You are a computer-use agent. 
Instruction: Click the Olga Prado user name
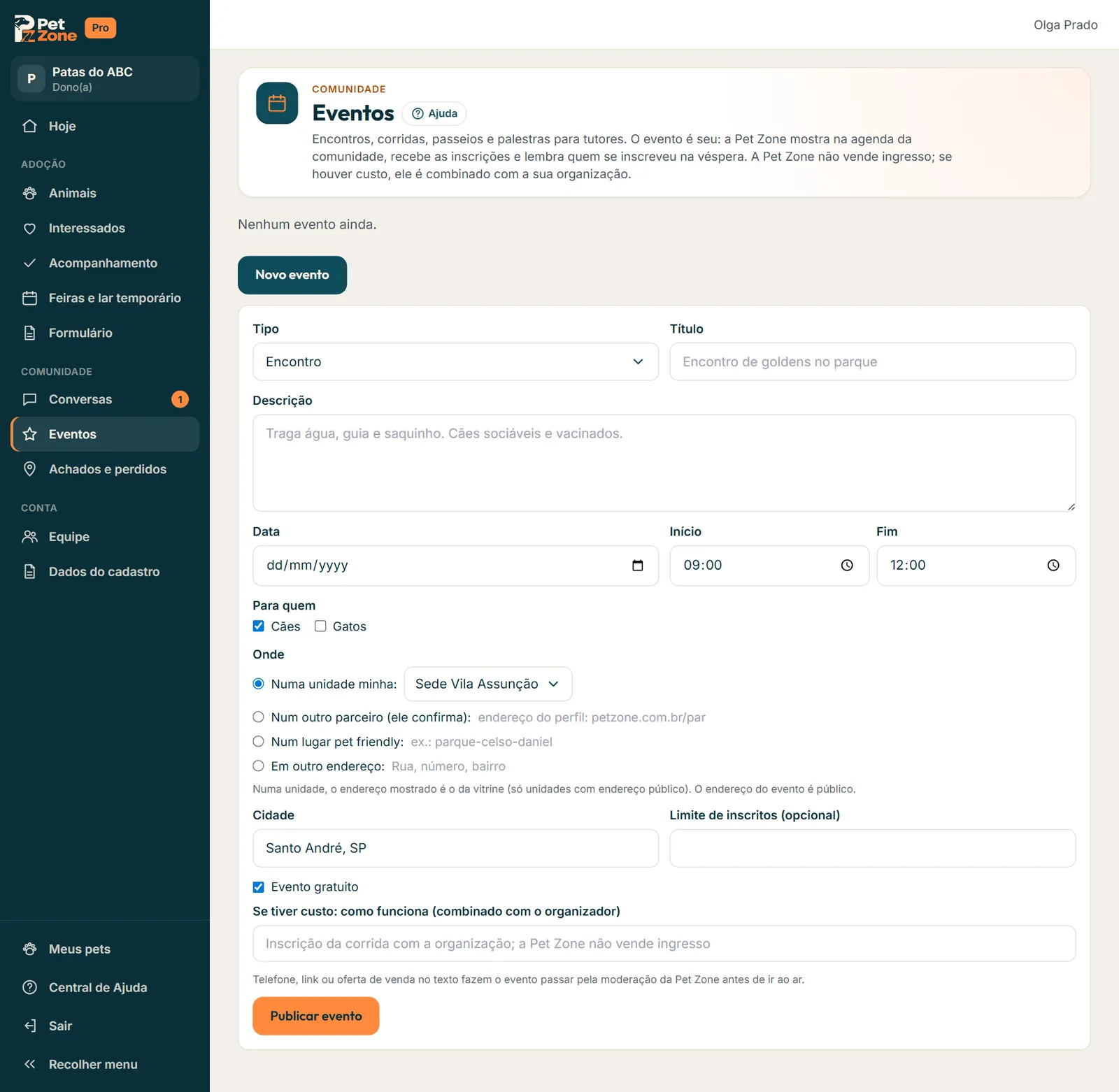[1065, 24]
